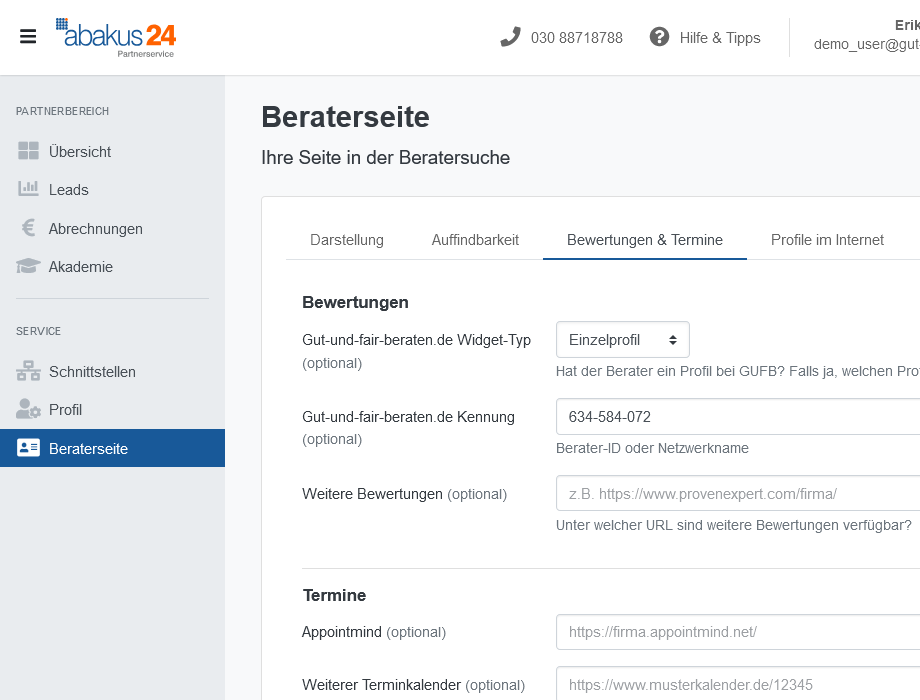Click the question mark help icon

659,37
